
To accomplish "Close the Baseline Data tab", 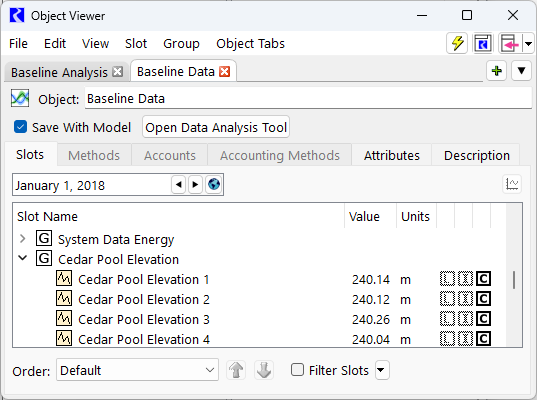I will (225, 72).
